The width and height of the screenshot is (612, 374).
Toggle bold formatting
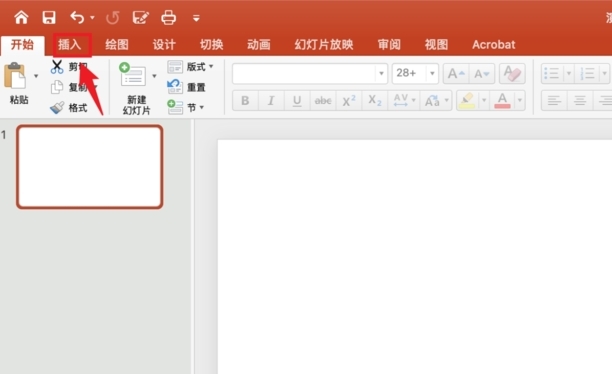245,101
